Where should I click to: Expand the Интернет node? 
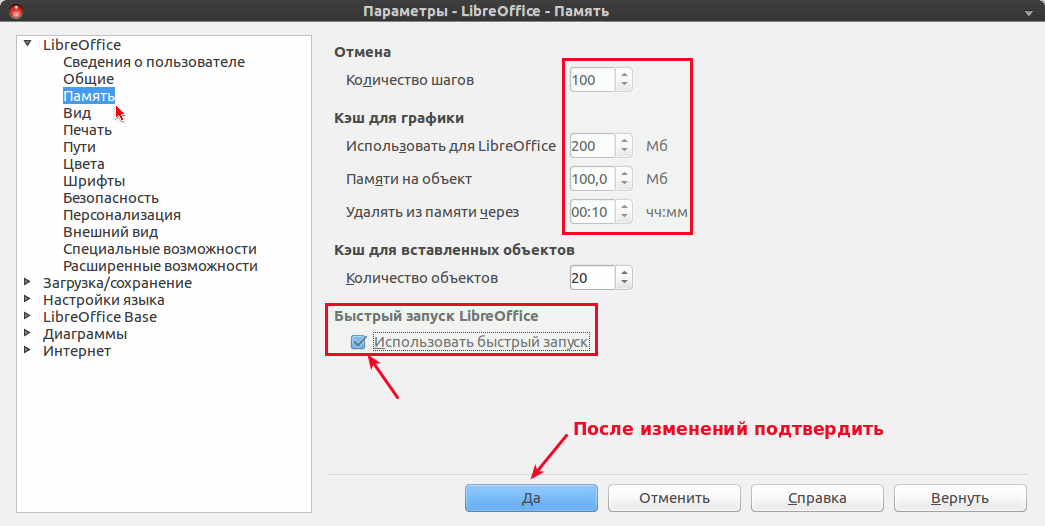pyautogui.click(x=27, y=350)
